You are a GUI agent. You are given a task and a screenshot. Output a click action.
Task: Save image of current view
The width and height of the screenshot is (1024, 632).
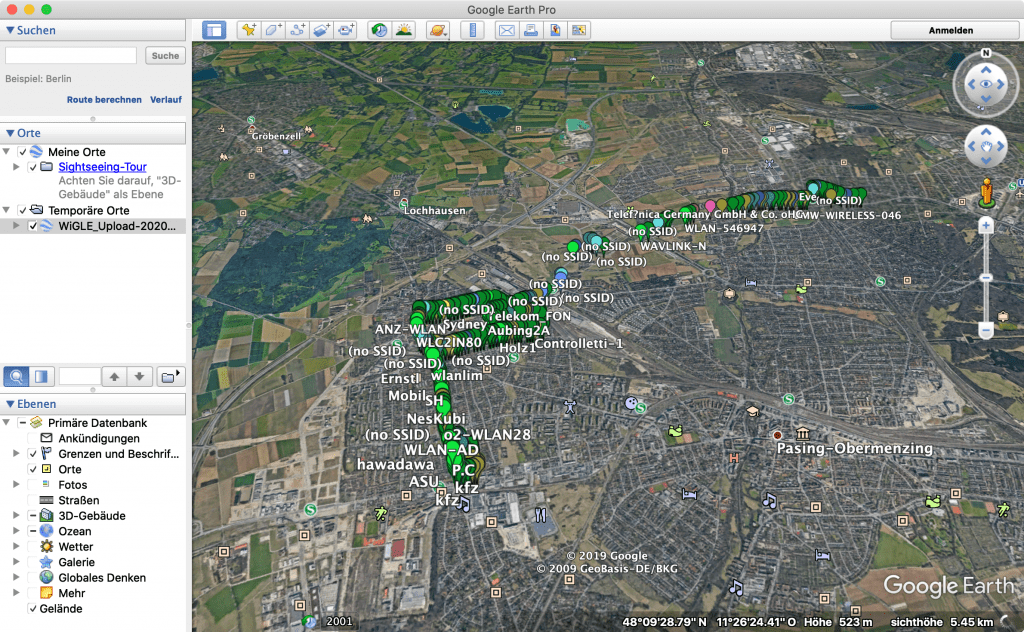(x=554, y=30)
